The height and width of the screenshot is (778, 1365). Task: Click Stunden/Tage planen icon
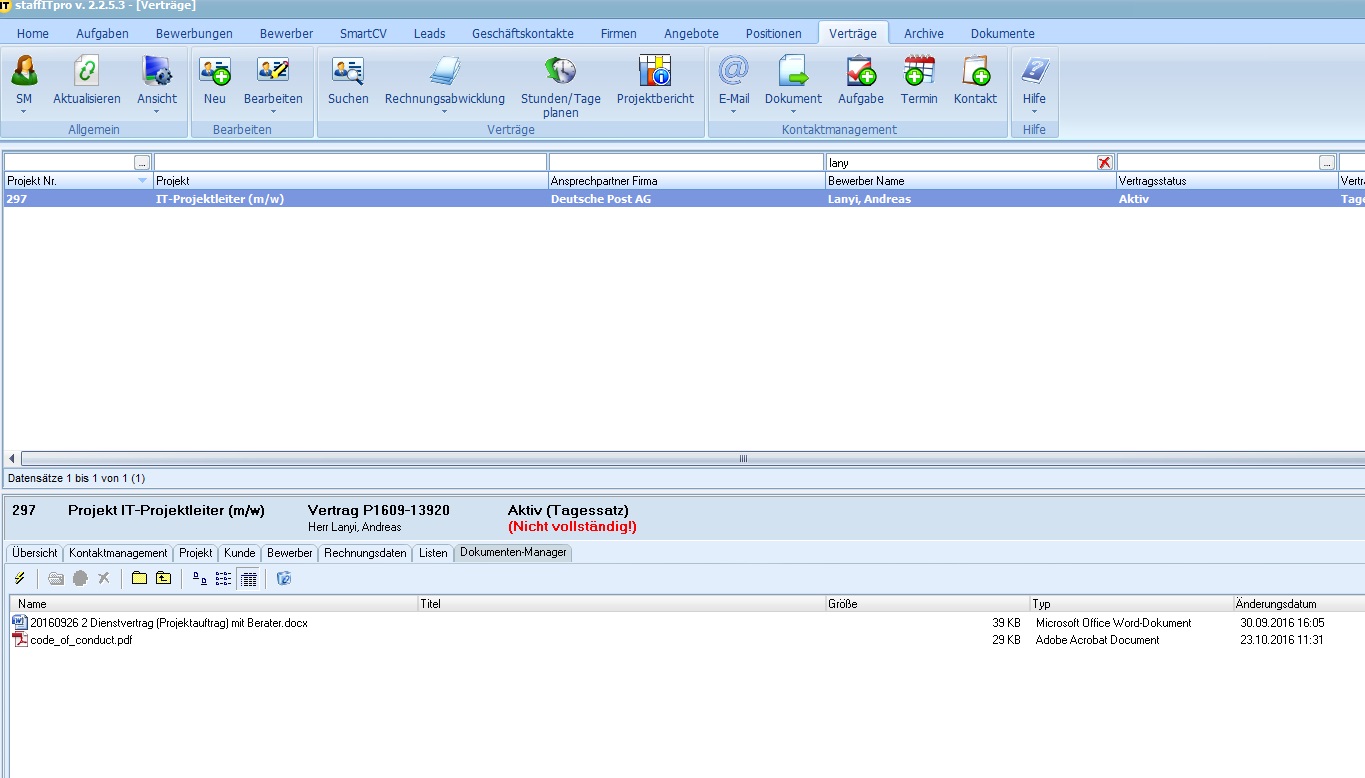560,70
